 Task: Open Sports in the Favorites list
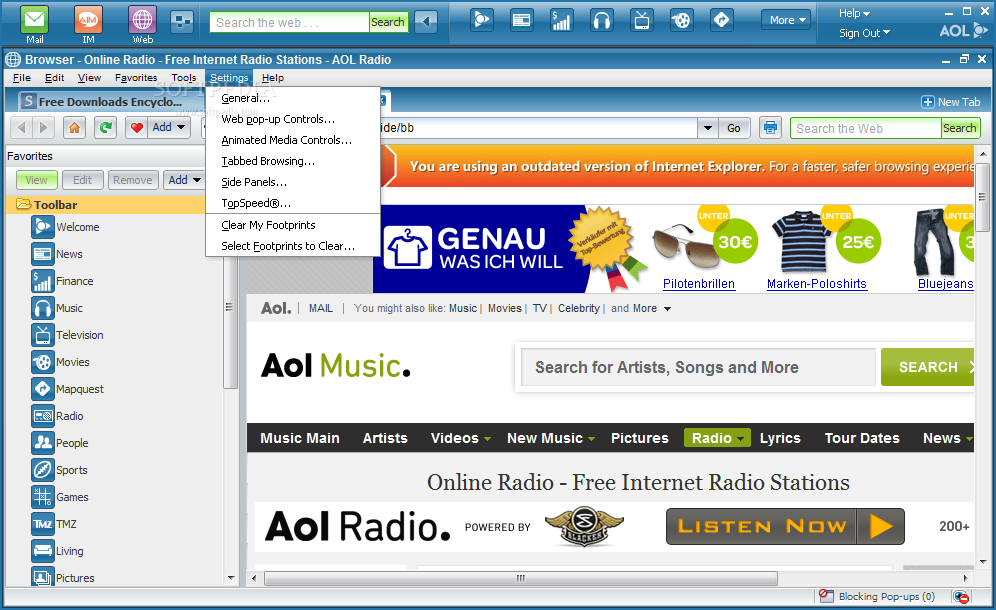click(x=60, y=470)
